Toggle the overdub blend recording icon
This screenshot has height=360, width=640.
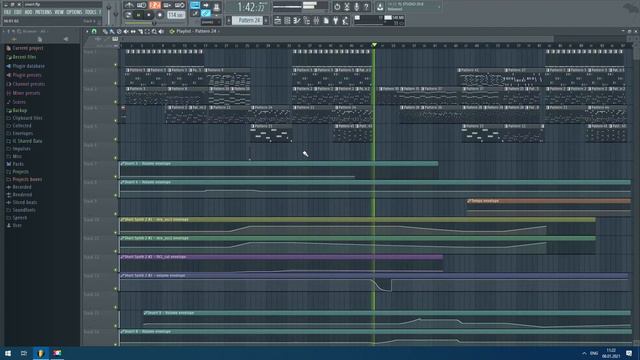[x=167, y=5]
